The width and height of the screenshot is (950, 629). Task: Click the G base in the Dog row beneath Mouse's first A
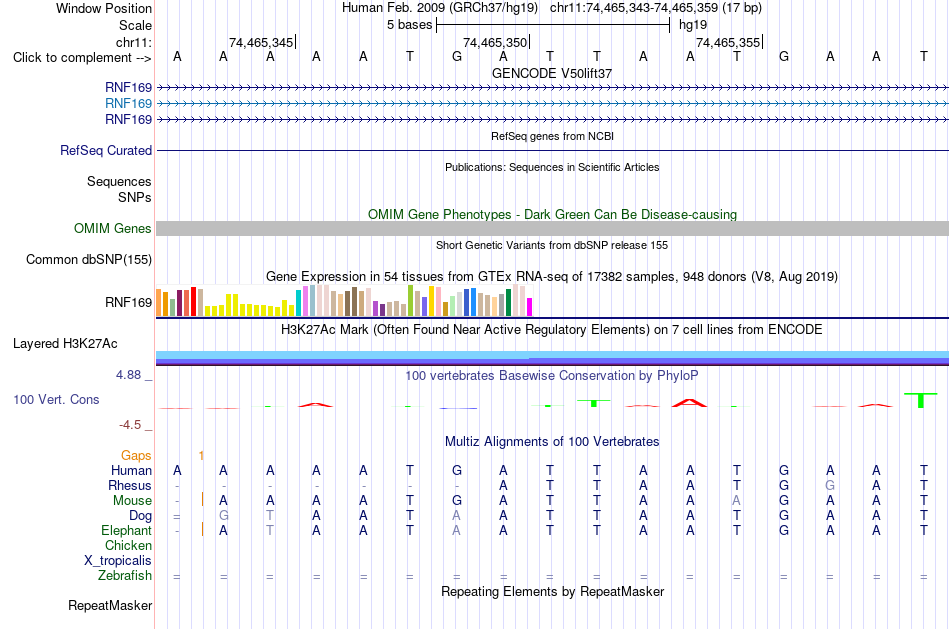tap(224, 516)
